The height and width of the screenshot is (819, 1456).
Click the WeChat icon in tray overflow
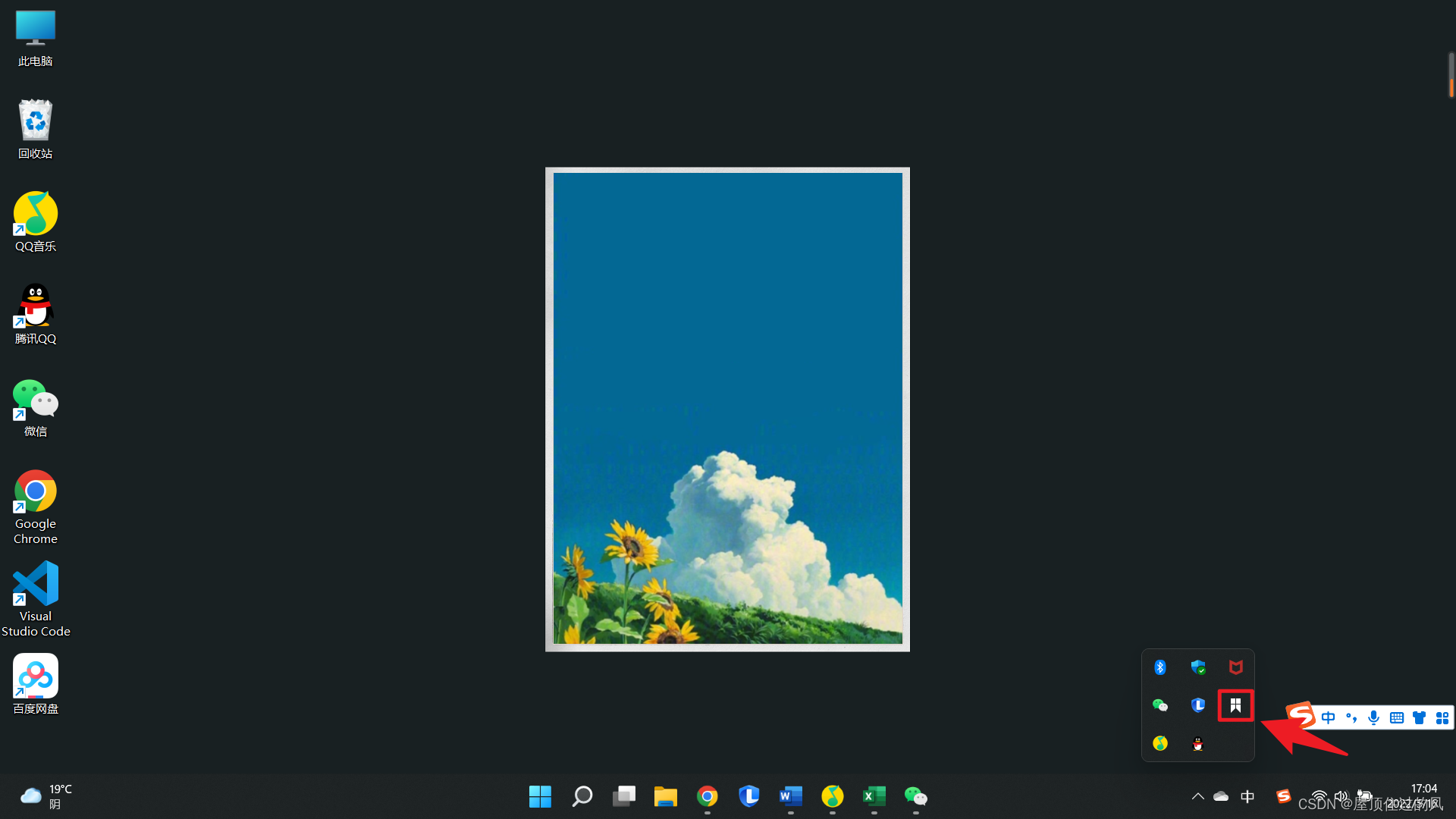click(x=1159, y=705)
